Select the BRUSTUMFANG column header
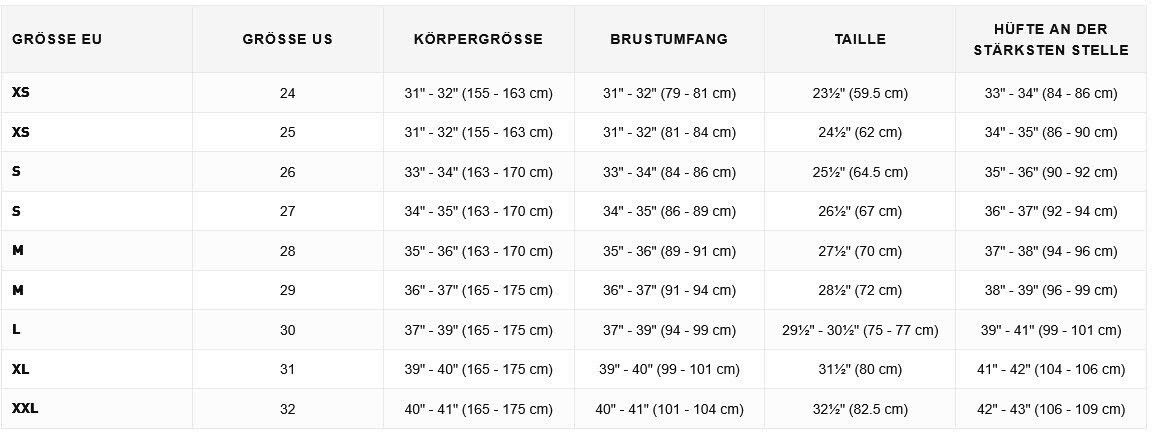The image size is (1152, 433). pos(669,40)
